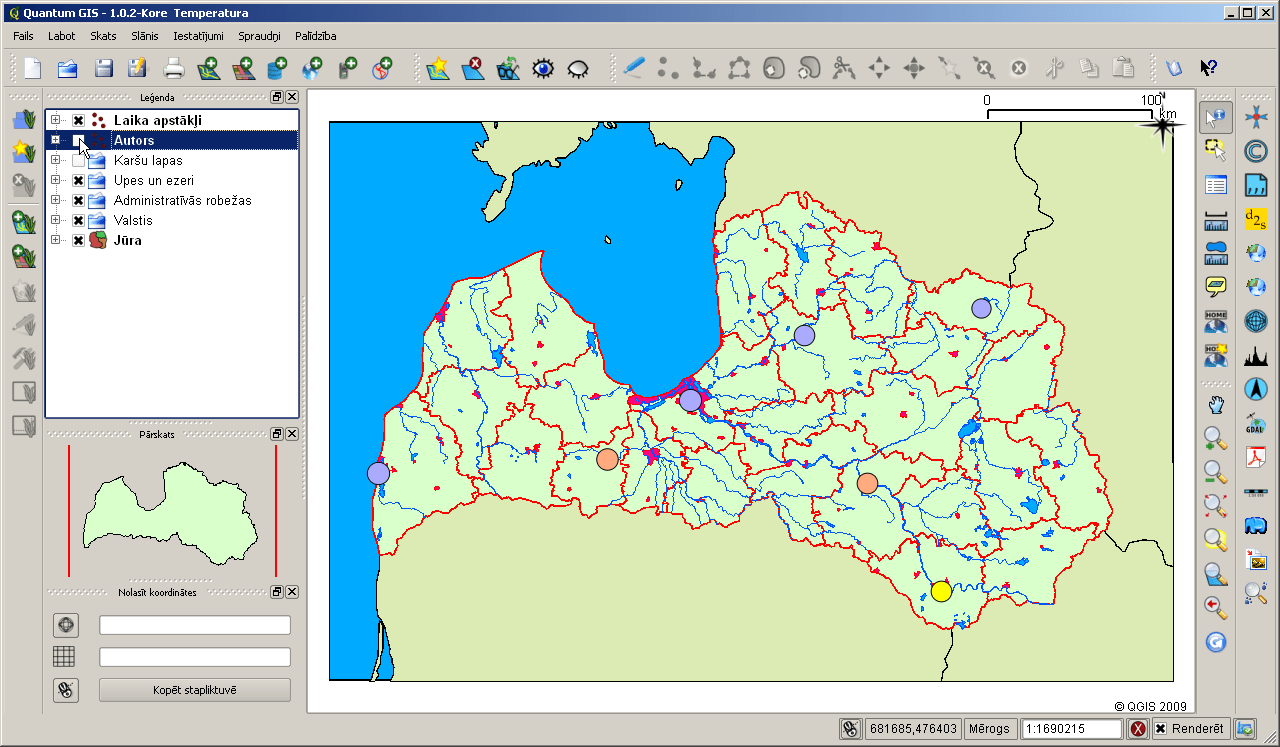The image size is (1280, 747).
Task: Select the Zoom In magnifier tool
Action: (1216, 438)
